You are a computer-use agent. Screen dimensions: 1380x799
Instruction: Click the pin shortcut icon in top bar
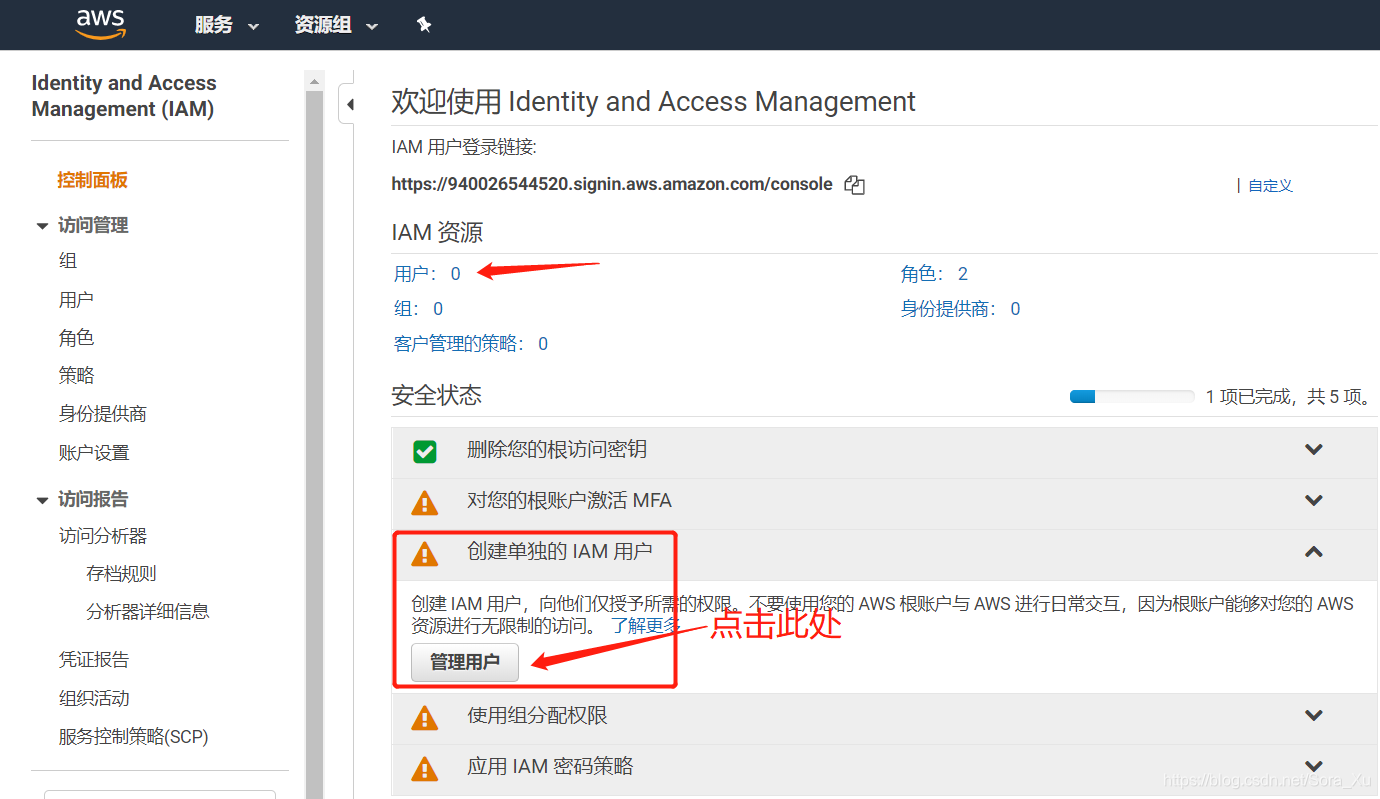(424, 25)
